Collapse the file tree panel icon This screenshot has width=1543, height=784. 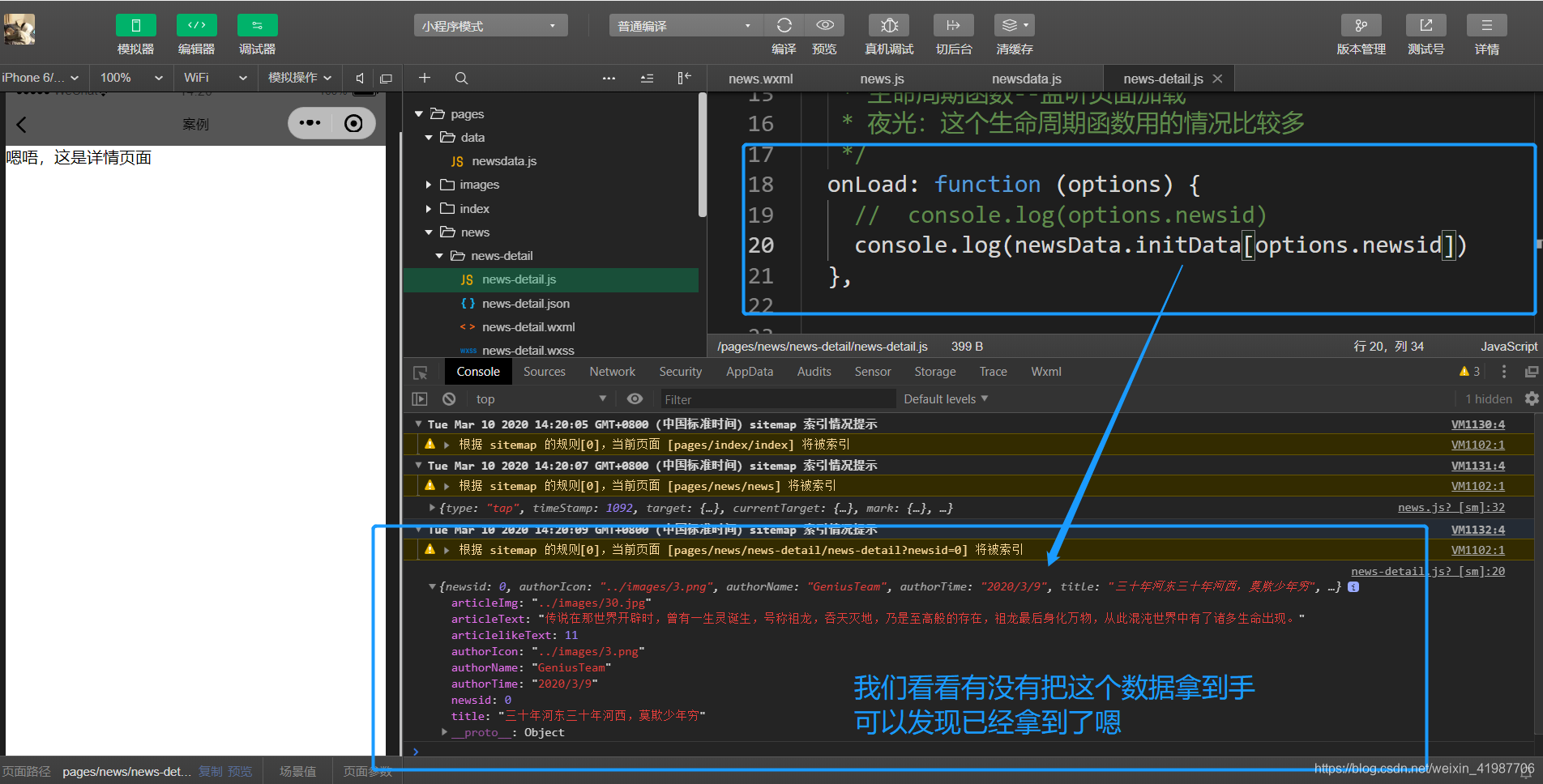(x=684, y=78)
